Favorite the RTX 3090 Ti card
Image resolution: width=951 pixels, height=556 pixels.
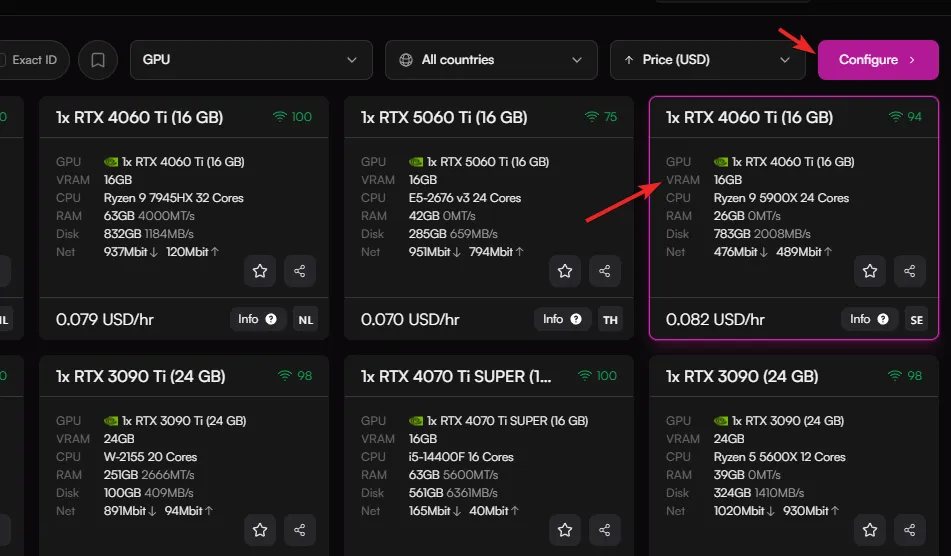pos(260,530)
